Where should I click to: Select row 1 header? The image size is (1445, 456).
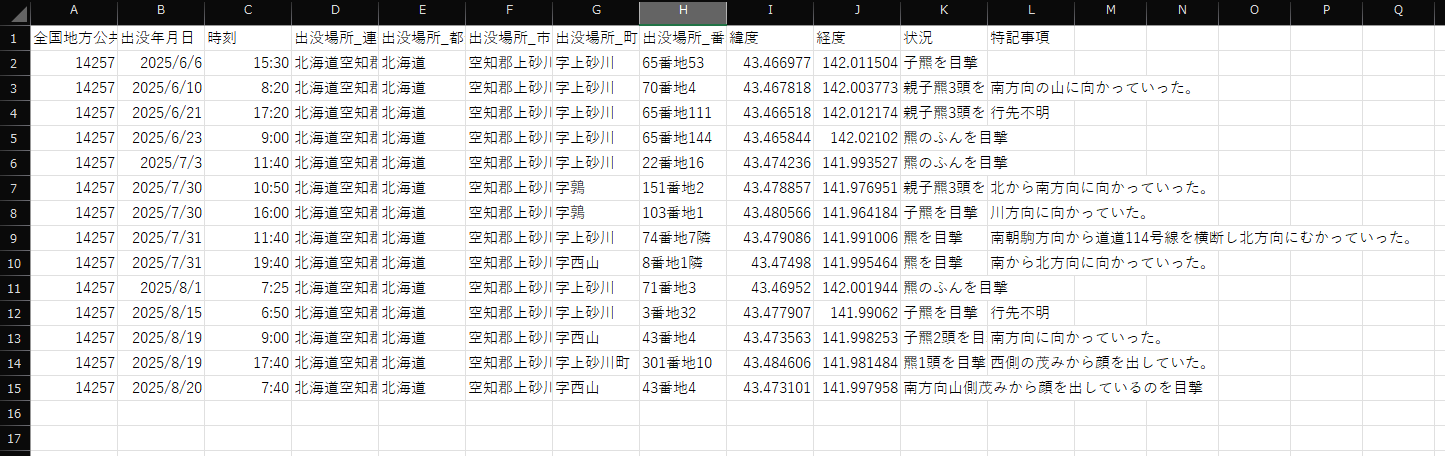coord(15,38)
